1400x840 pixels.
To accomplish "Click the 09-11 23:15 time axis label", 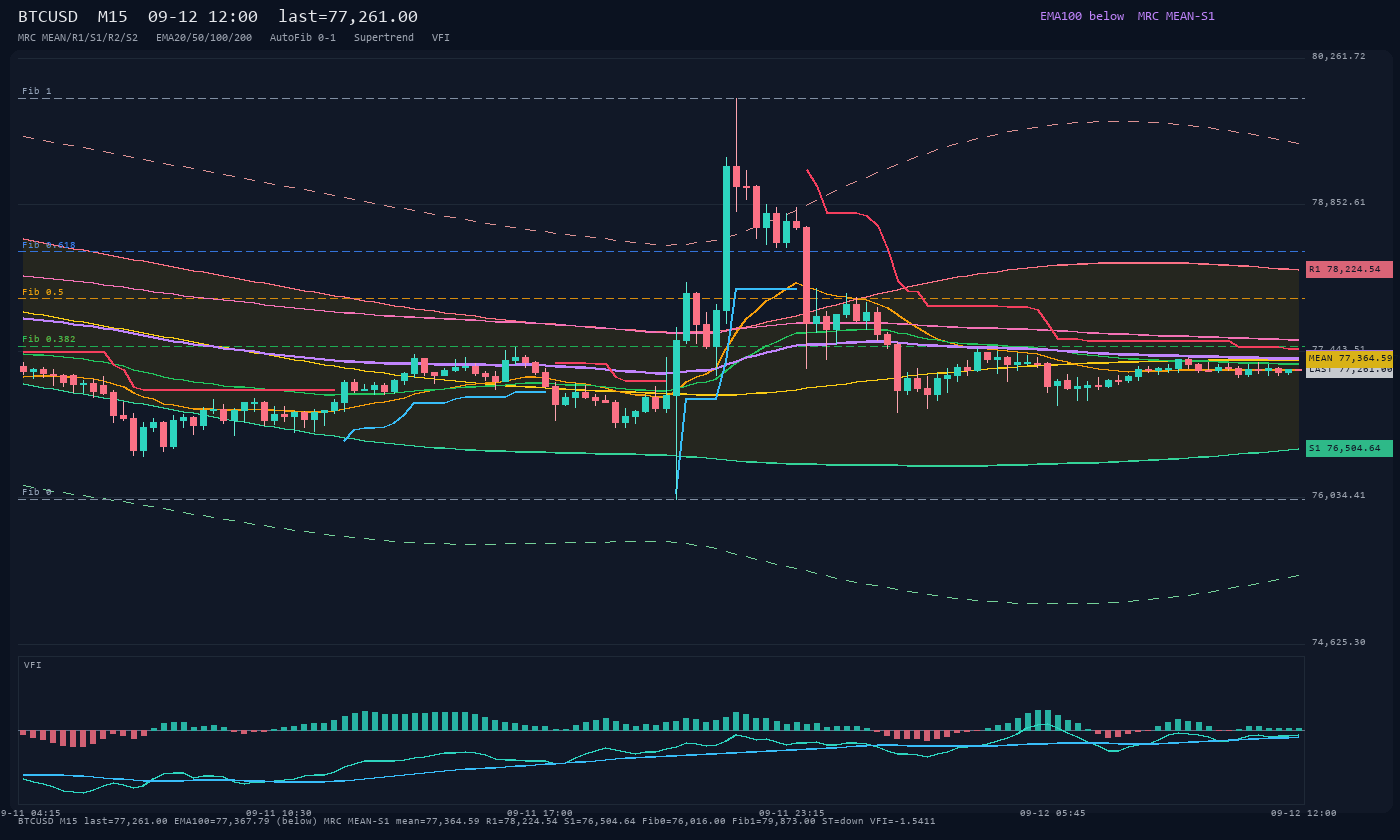I will coord(792,813).
